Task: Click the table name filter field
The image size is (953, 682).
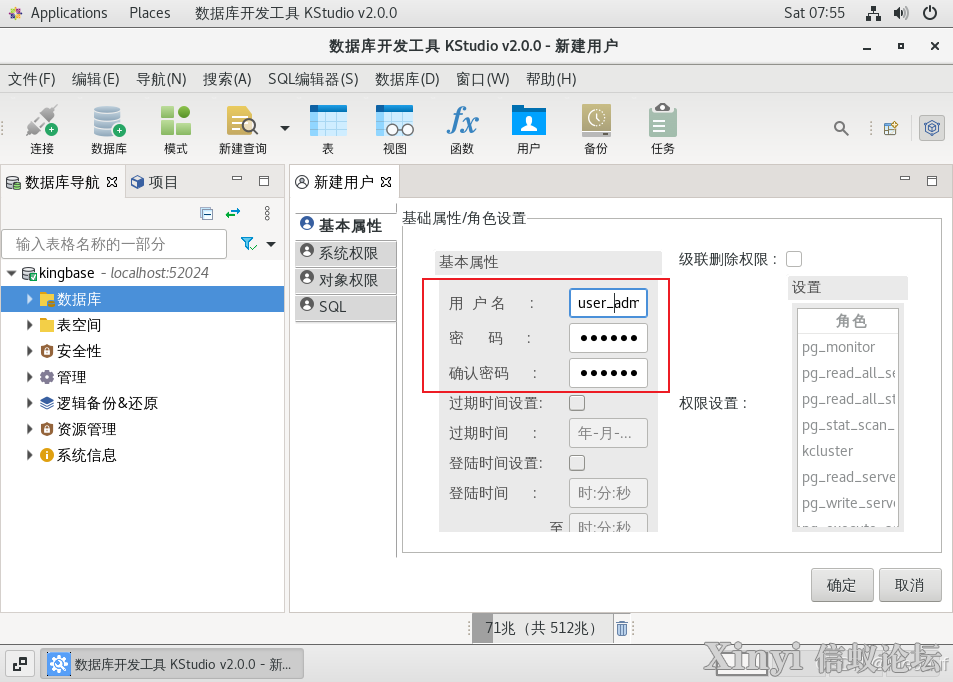Action: 114,244
